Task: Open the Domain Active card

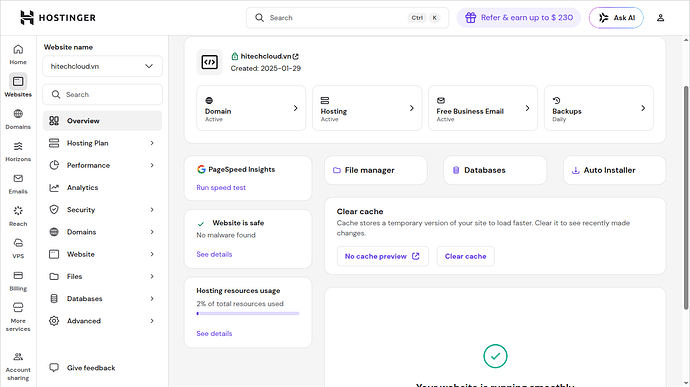Action: [251, 108]
